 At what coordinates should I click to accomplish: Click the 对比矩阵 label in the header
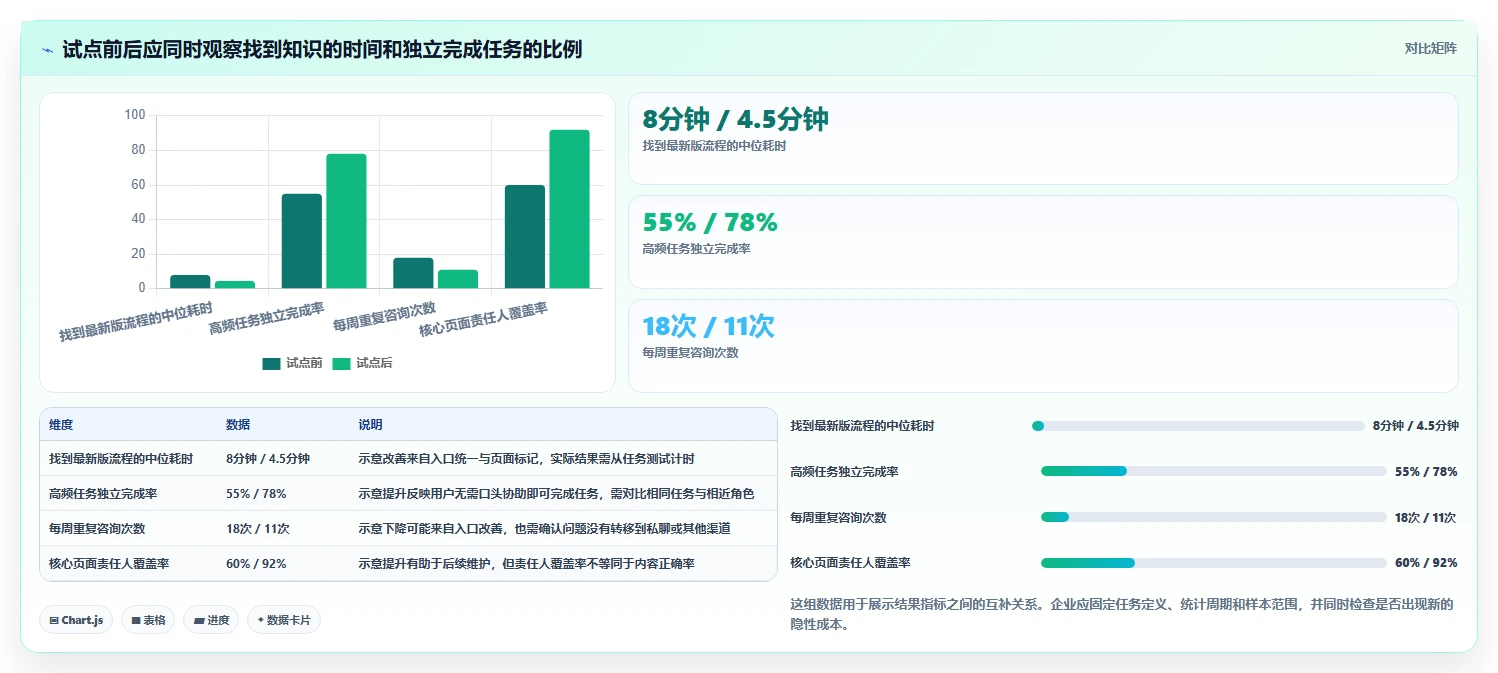coord(1431,48)
